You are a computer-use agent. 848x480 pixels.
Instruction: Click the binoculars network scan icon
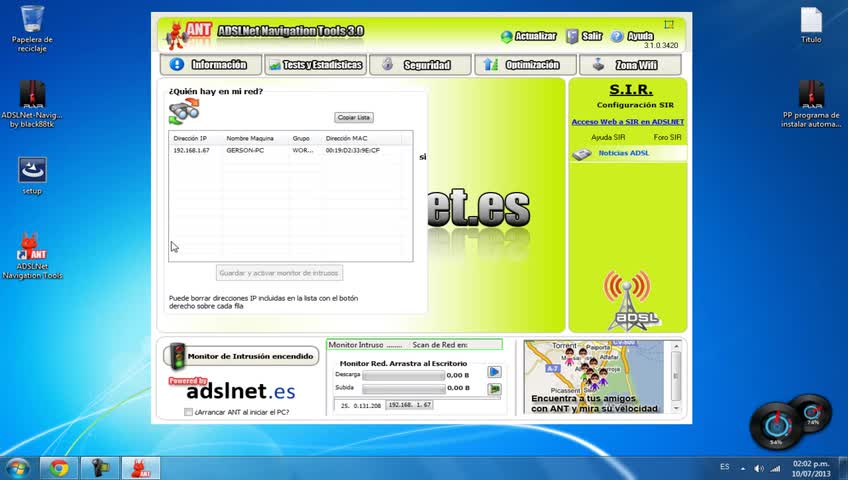(x=184, y=112)
